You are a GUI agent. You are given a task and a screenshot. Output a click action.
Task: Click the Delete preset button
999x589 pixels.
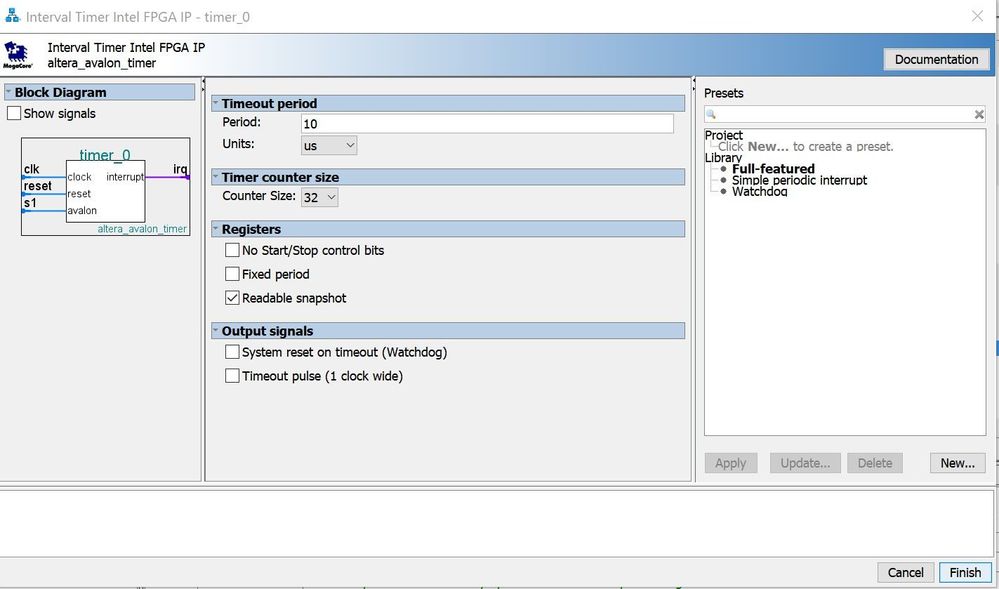[x=875, y=463]
